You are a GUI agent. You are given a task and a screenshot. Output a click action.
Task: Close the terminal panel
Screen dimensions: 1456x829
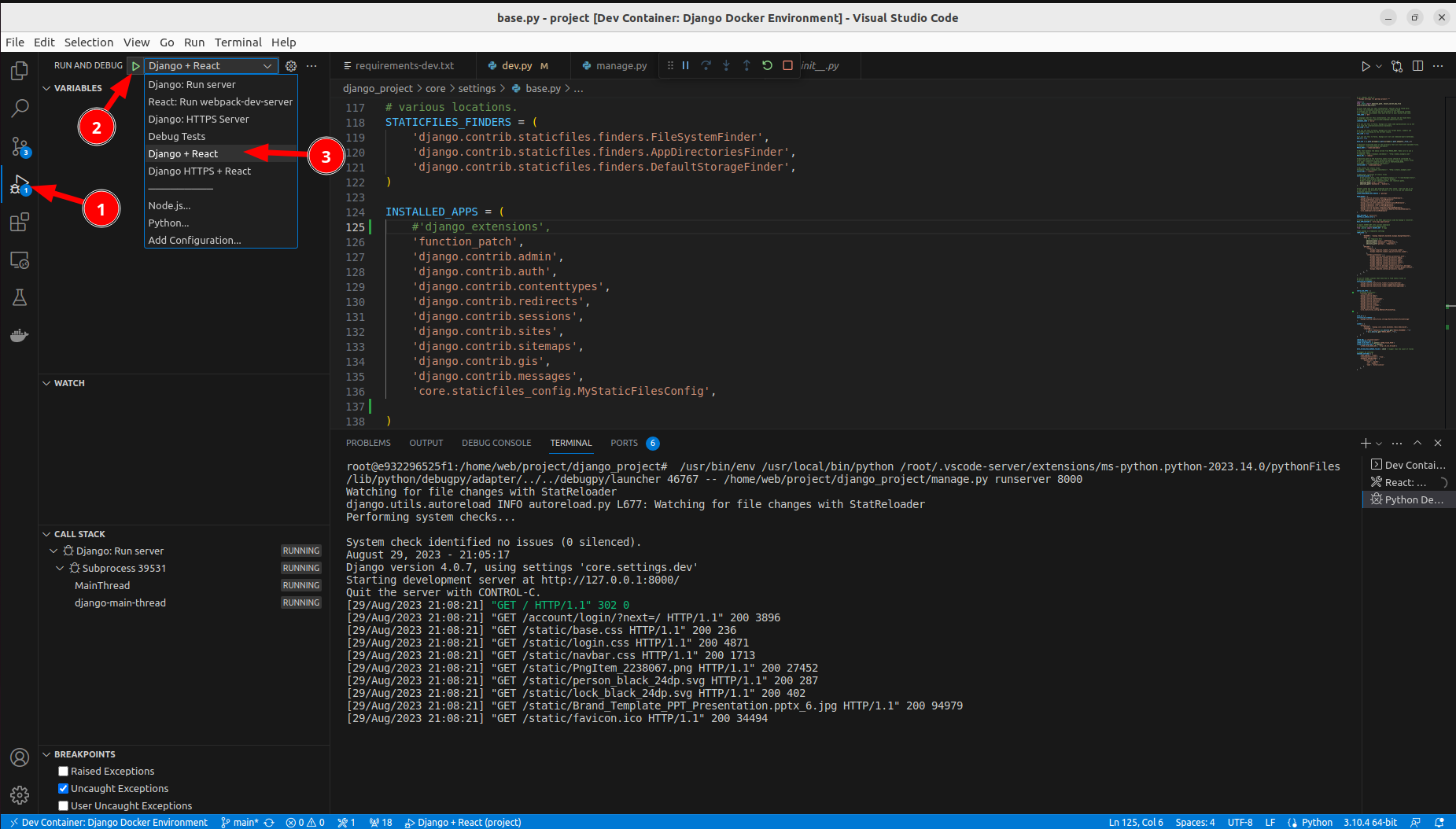(x=1438, y=443)
